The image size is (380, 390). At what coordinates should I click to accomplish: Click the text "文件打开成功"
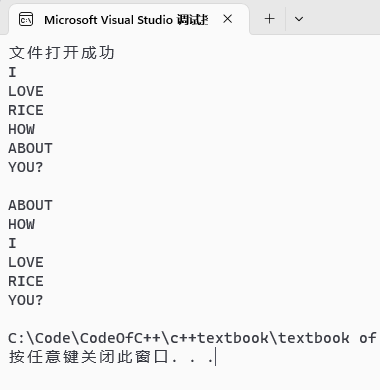click(x=62, y=53)
